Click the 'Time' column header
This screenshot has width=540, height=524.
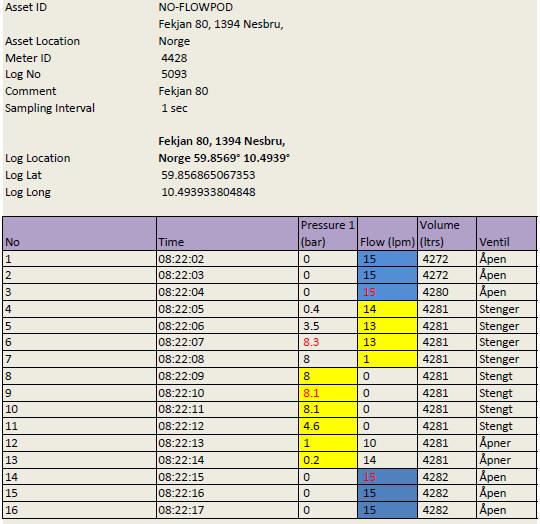point(227,234)
